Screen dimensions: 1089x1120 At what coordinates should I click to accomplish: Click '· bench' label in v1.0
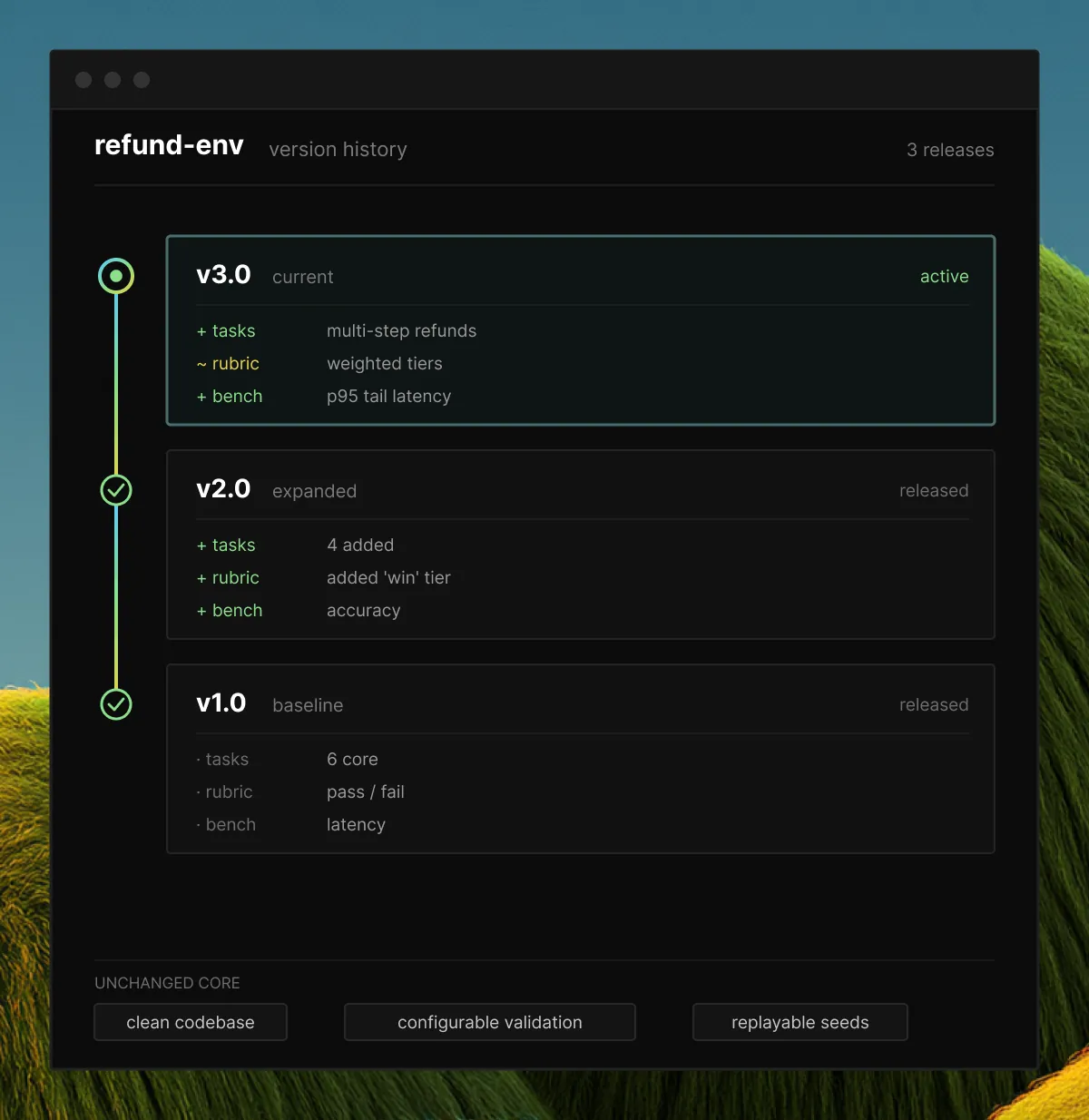(x=226, y=825)
